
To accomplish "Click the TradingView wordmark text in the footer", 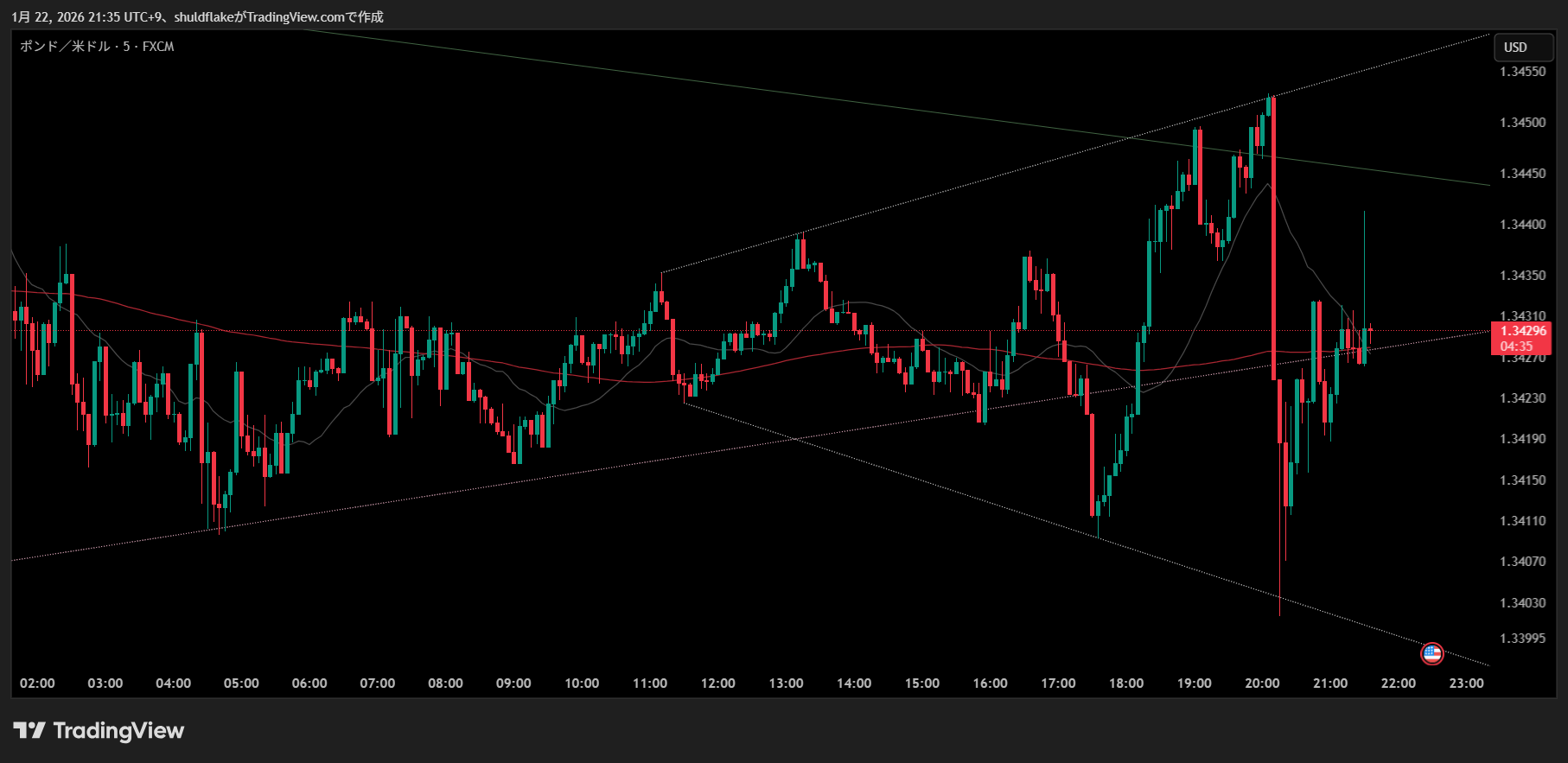I will (x=118, y=731).
